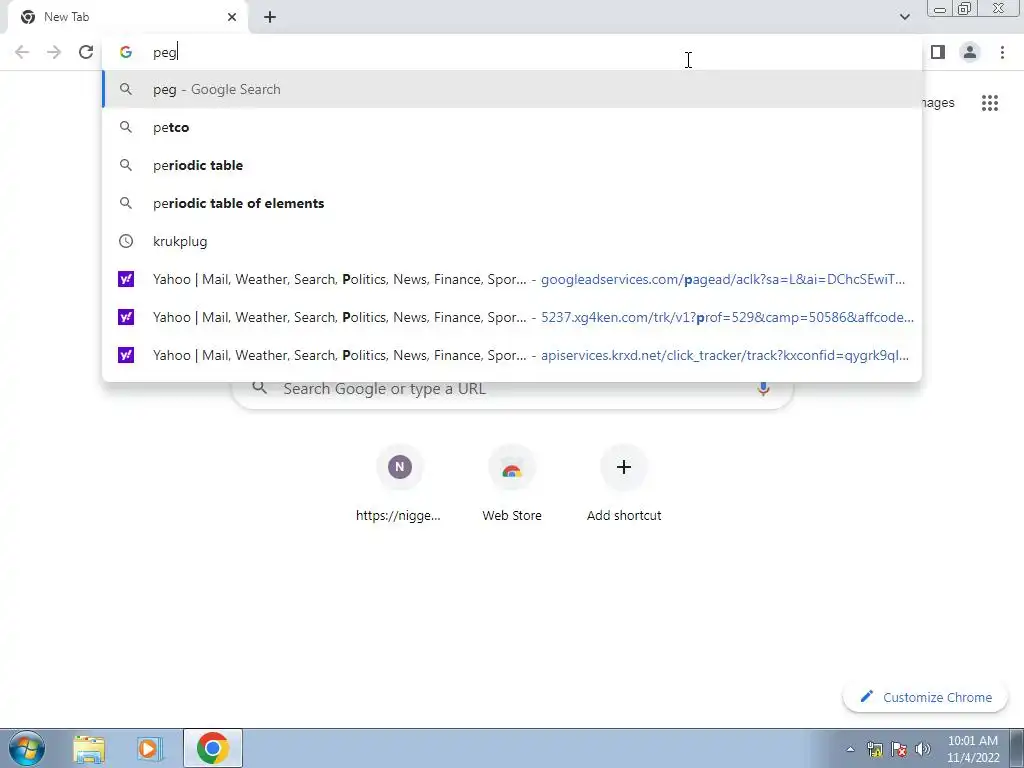1024x768 pixels.
Task: Click the Google G icon in omnibox
Action: point(126,52)
